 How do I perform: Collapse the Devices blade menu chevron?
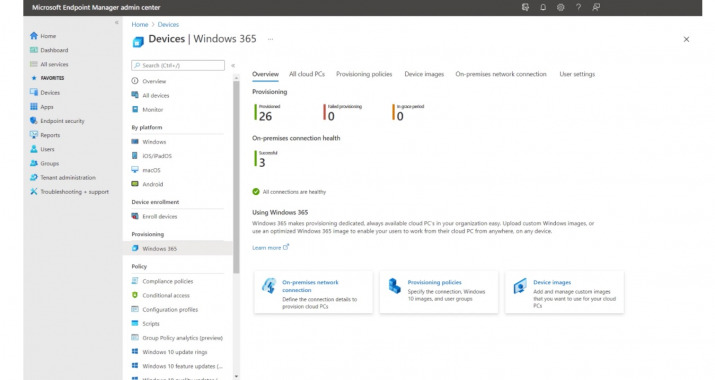[233, 65]
